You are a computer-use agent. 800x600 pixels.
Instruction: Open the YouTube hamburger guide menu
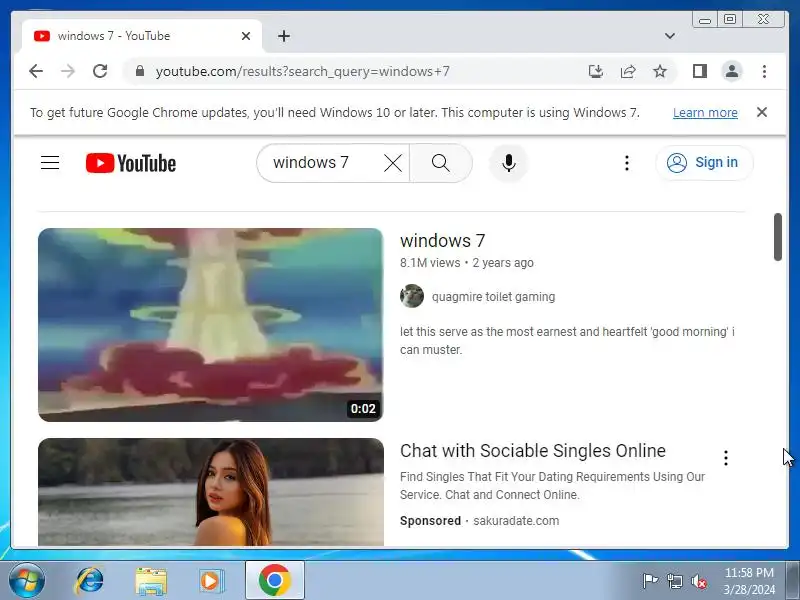[x=50, y=163]
